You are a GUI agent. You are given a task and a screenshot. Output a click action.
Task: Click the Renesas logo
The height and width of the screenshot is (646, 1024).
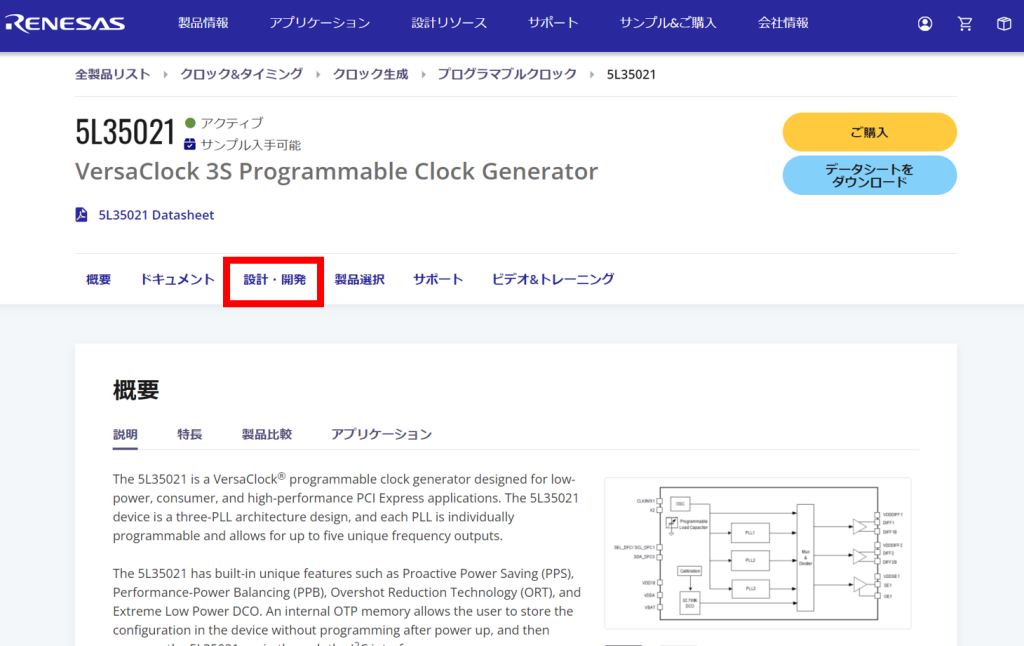tap(64, 23)
